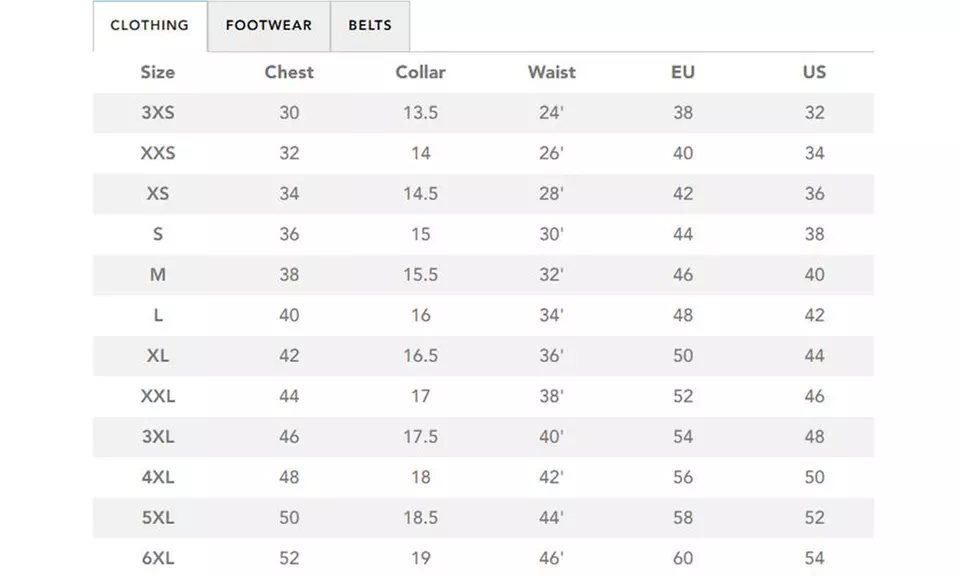This screenshot has width=960, height=576.
Task: Switch to the Footwear tab
Action: point(268,26)
